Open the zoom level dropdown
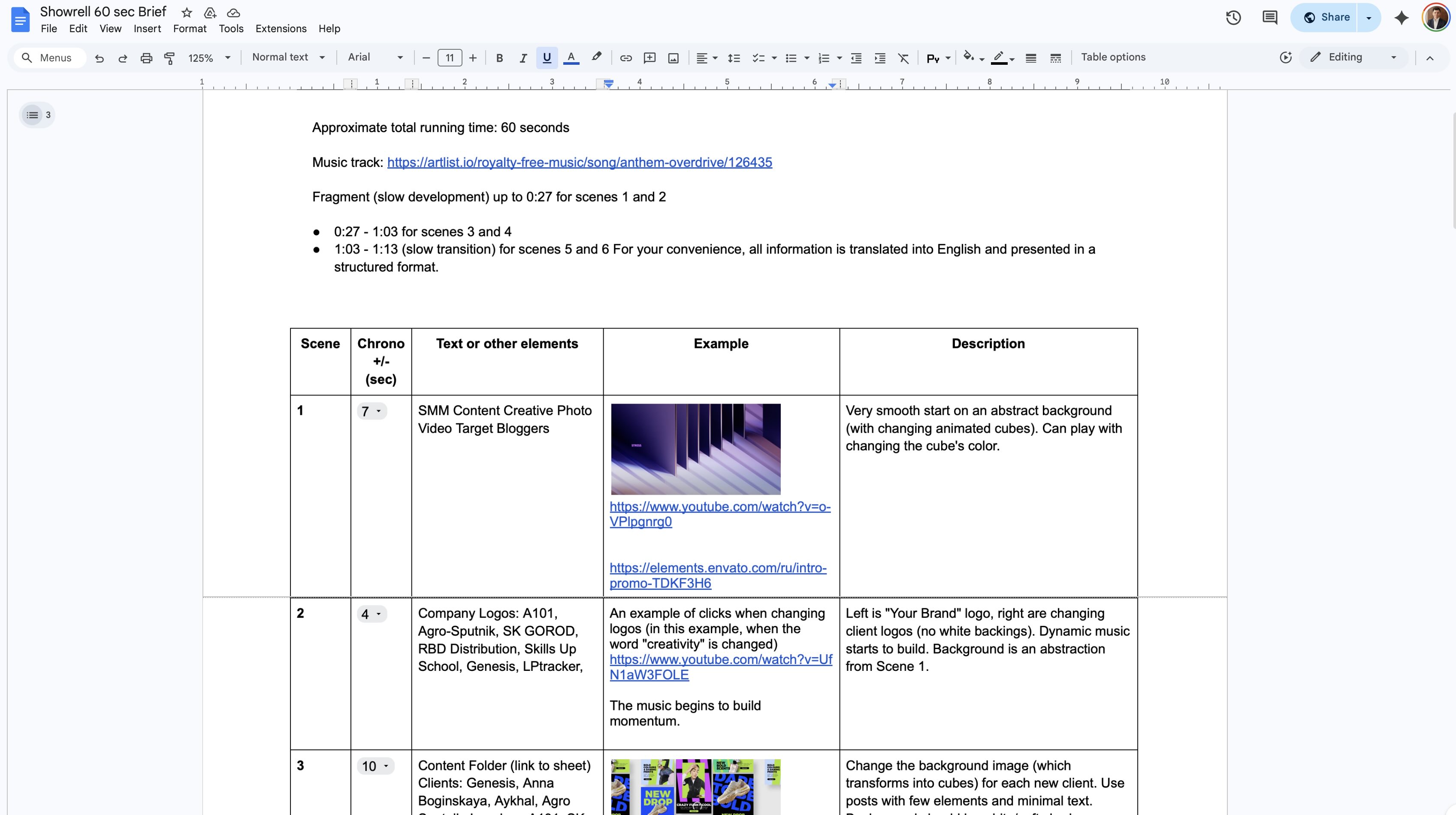The width and height of the screenshot is (1456, 815). click(209, 57)
